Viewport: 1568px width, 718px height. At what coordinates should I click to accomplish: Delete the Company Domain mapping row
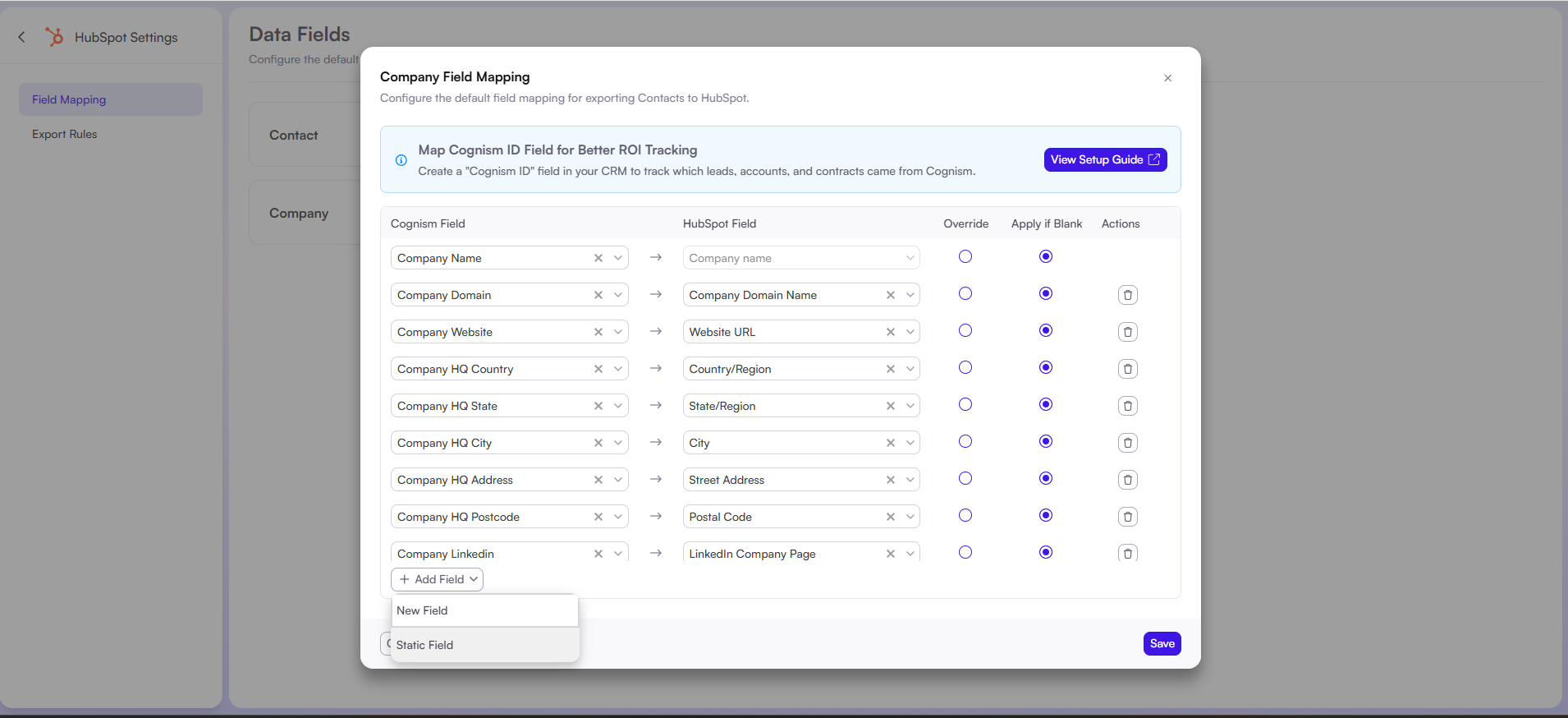[x=1127, y=295]
